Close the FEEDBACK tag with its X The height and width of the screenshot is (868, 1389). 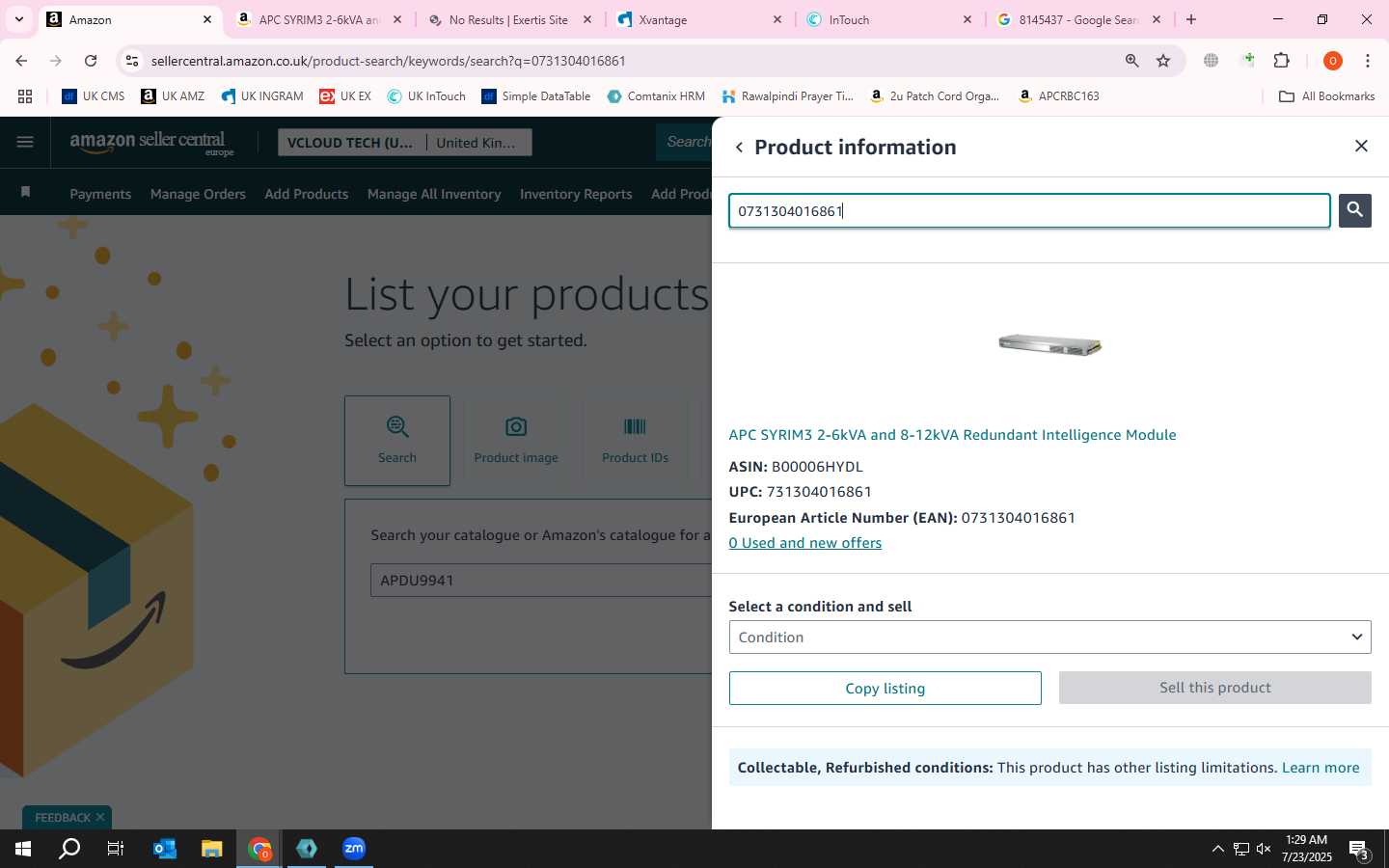click(x=100, y=818)
